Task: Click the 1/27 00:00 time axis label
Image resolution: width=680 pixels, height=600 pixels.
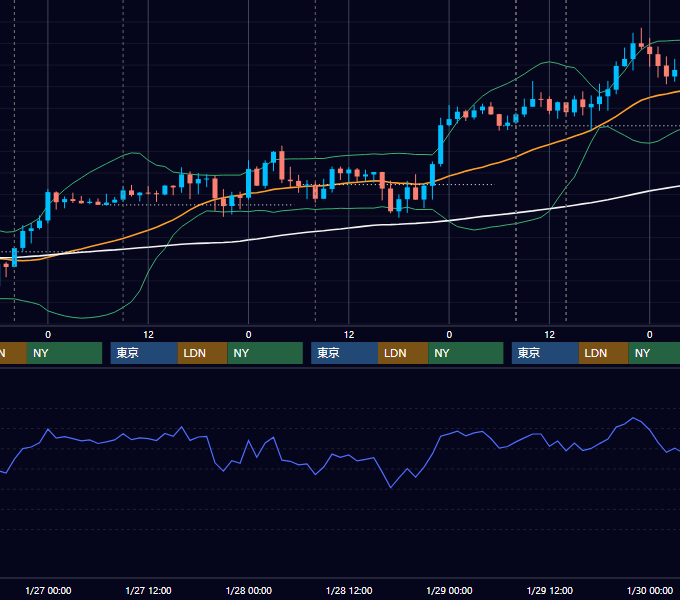Action: (48, 590)
